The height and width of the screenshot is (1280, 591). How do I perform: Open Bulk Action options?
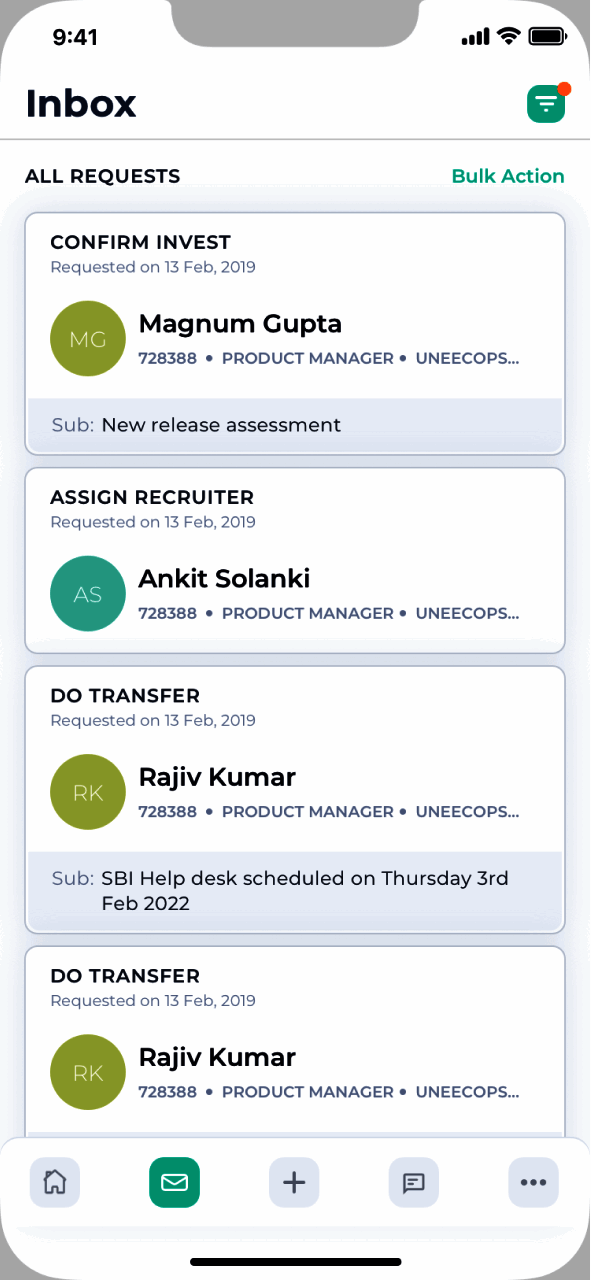pyautogui.click(x=508, y=176)
